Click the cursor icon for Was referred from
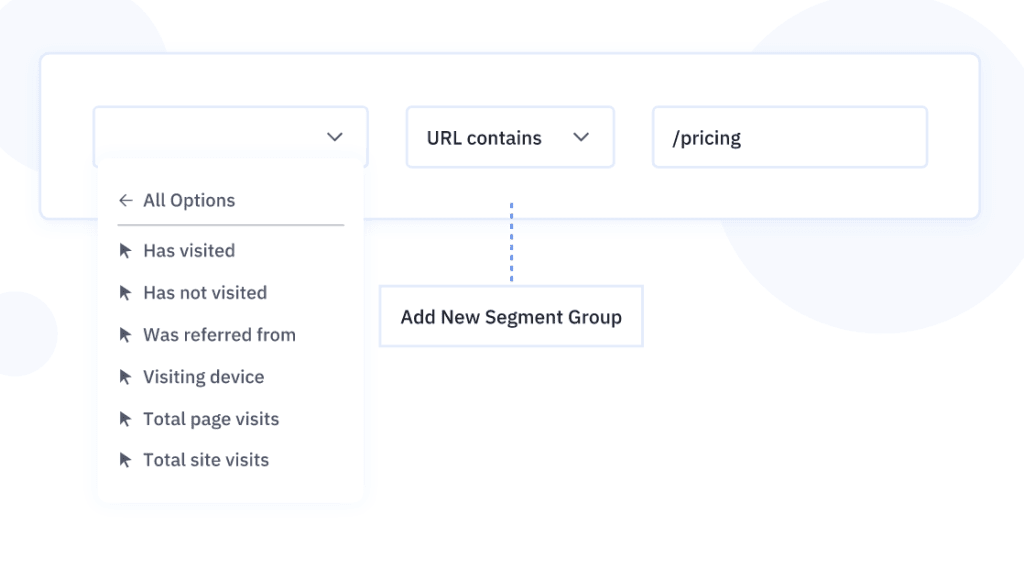The height and width of the screenshot is (568, 1024). point(125,335)
